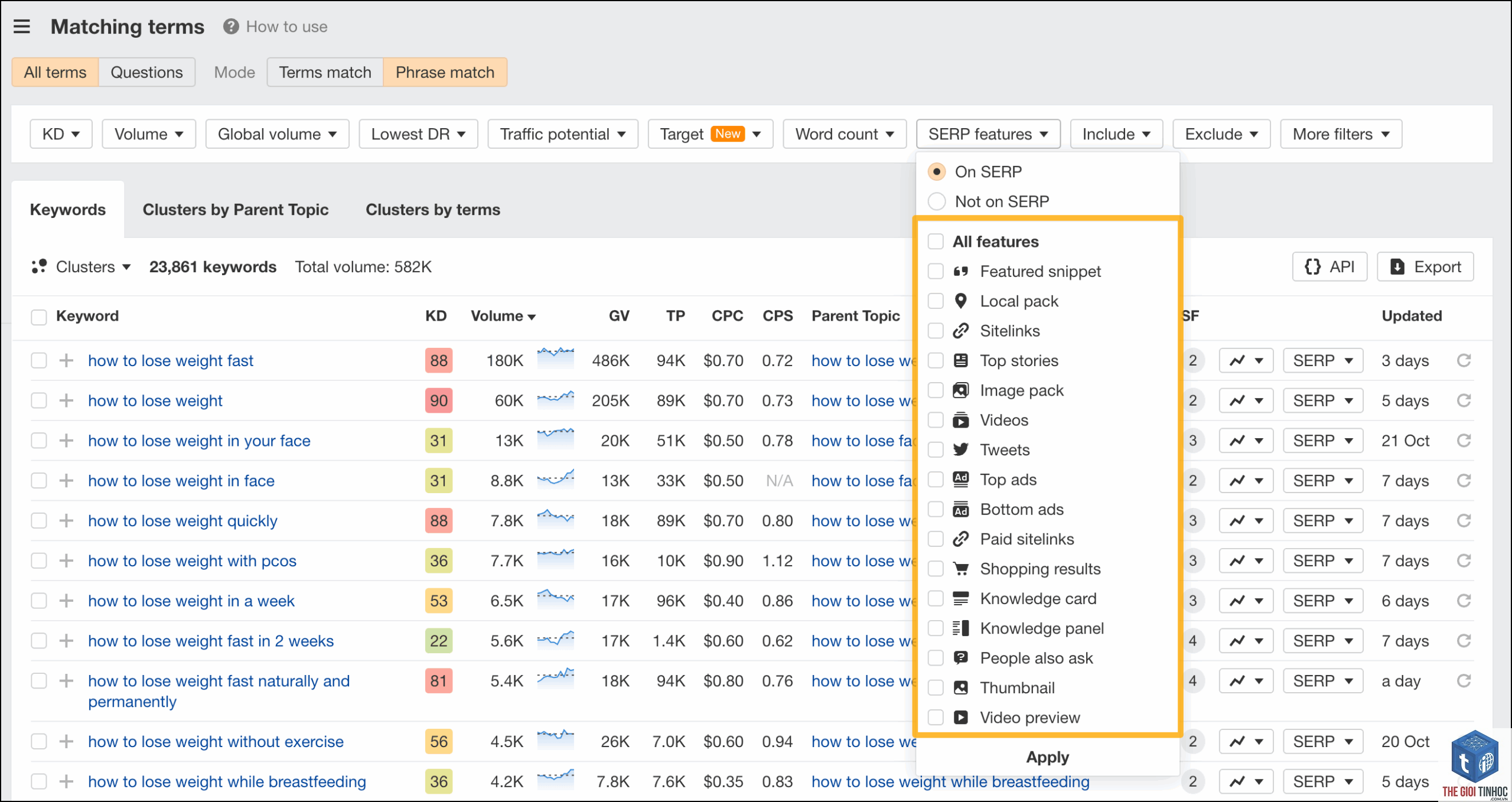Open the hamburger menu icon

tap(22, 27)
